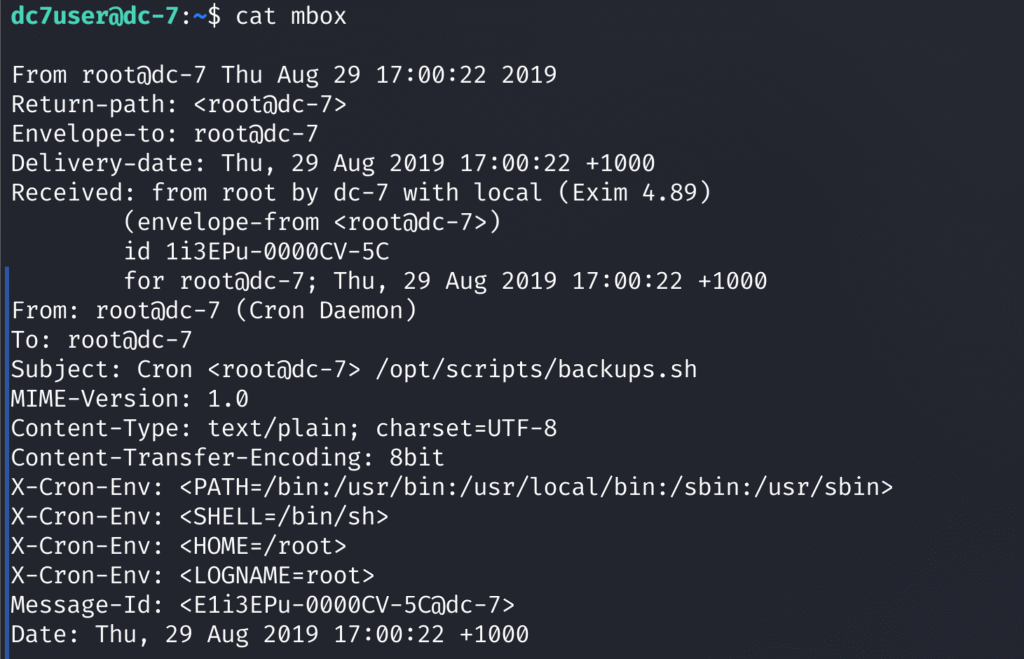Image resolution: width=1024 pixels, height=659 pixels.
Task: Click the dc7user@dc-7 prompt text
Action: pos(95,16)
